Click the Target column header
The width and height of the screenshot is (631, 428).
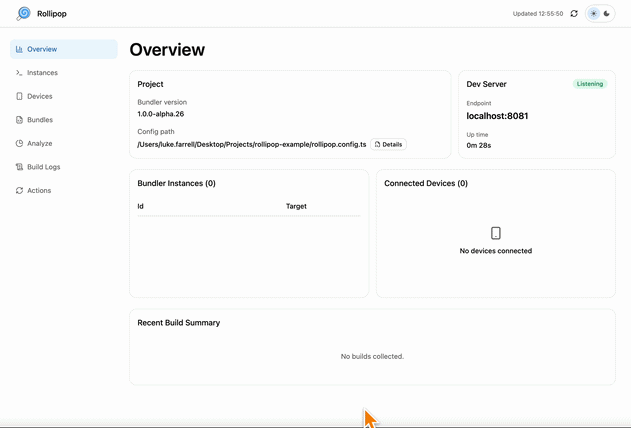[296, 206]
